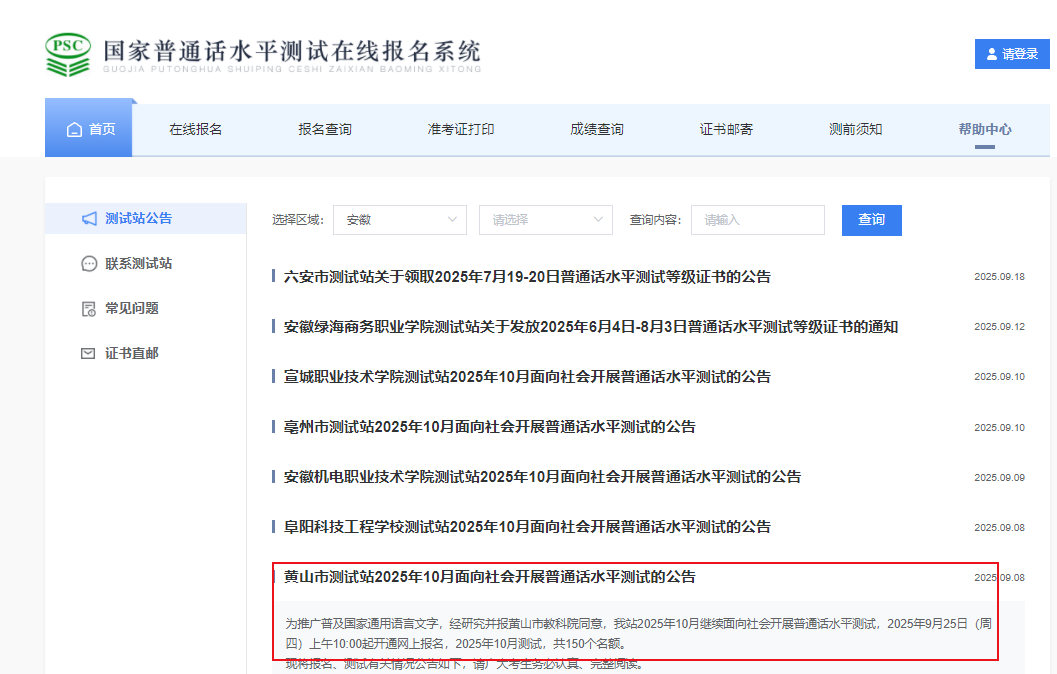Screen dimensions: 1057x674
Task: Open the 六安市测试站 certificate announcement
Action: [x=527, y=277]
